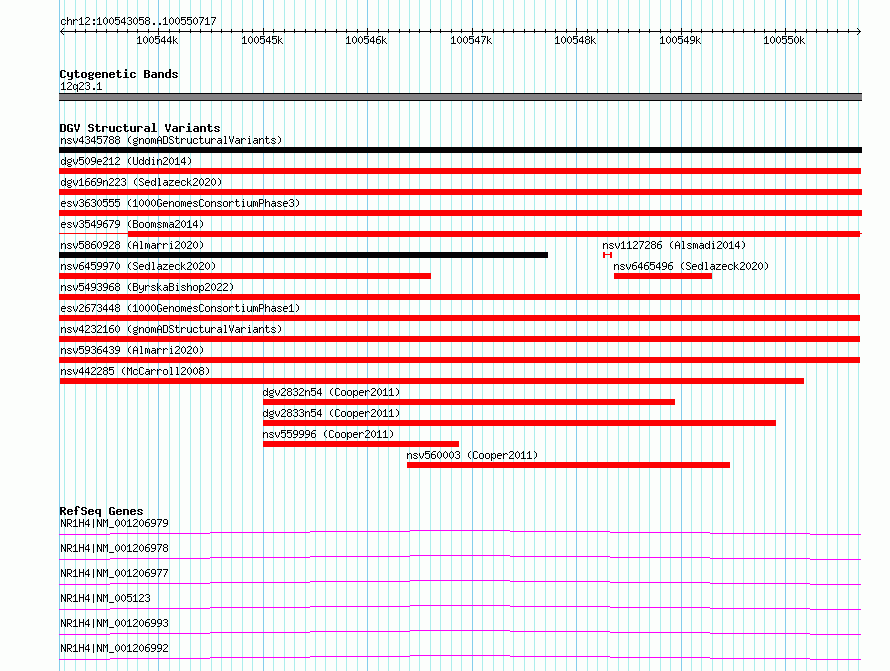The height and width of the screenshot is (671, 890).
Task: Click the gray 12q23.1 cytogenetic band bar
Action: click(x=460, y=97)
